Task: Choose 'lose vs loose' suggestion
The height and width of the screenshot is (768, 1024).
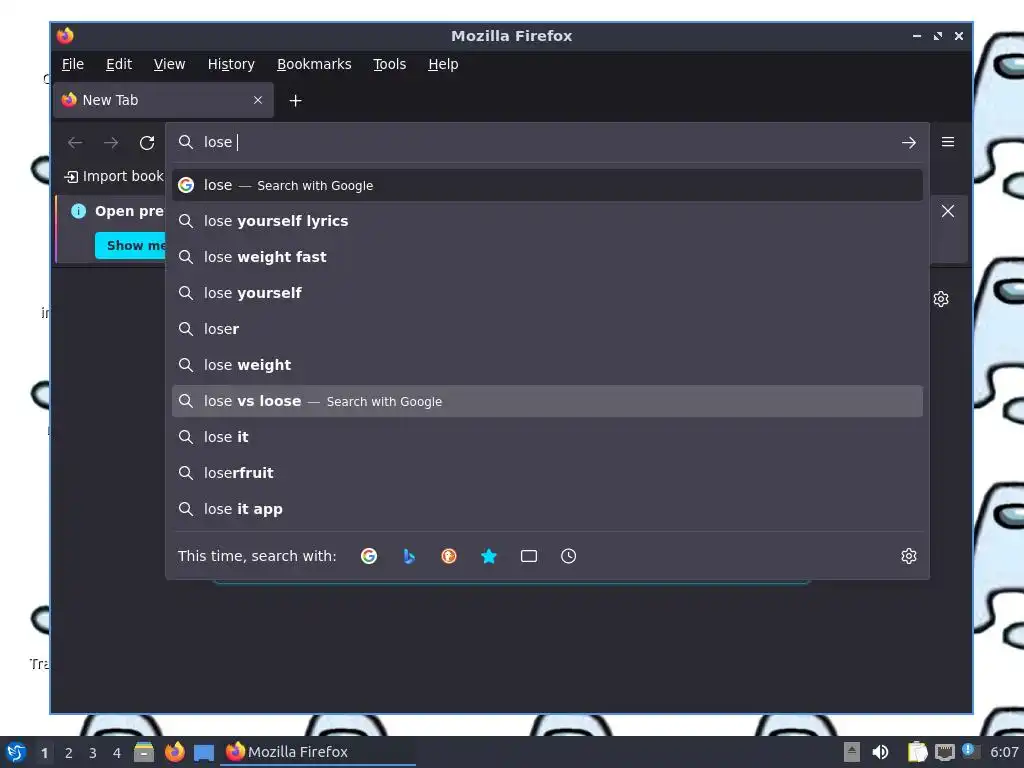Action: pyautogui.click(x=547, y=401)
